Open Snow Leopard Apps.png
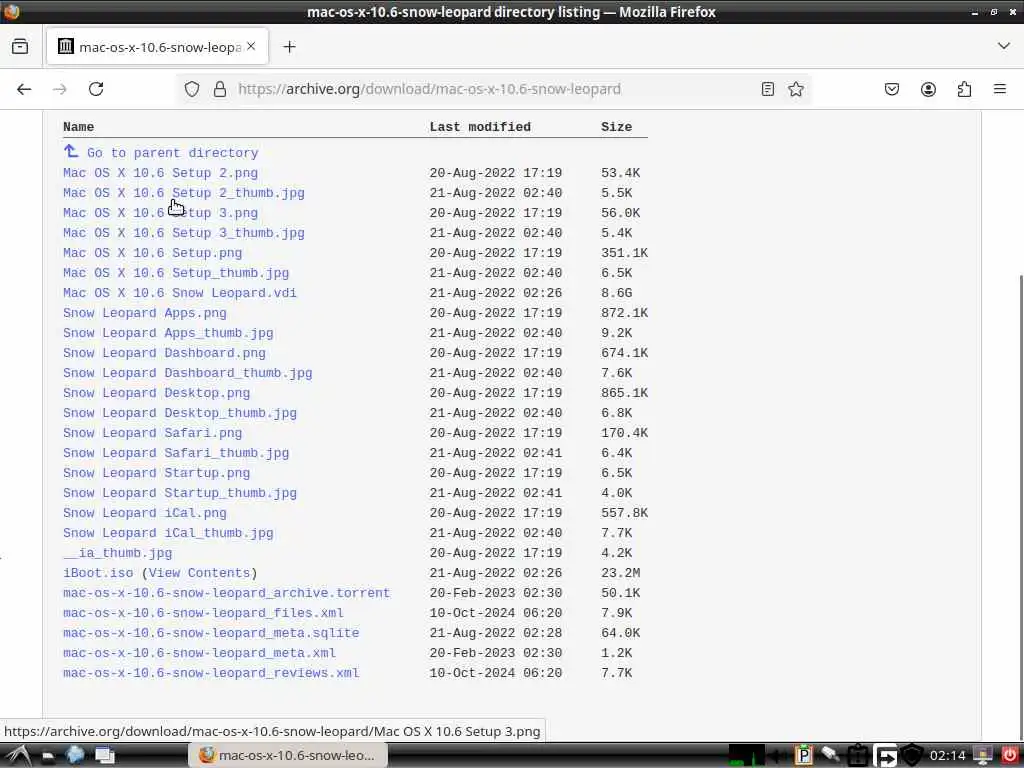1024x768 pixels. 145,313
